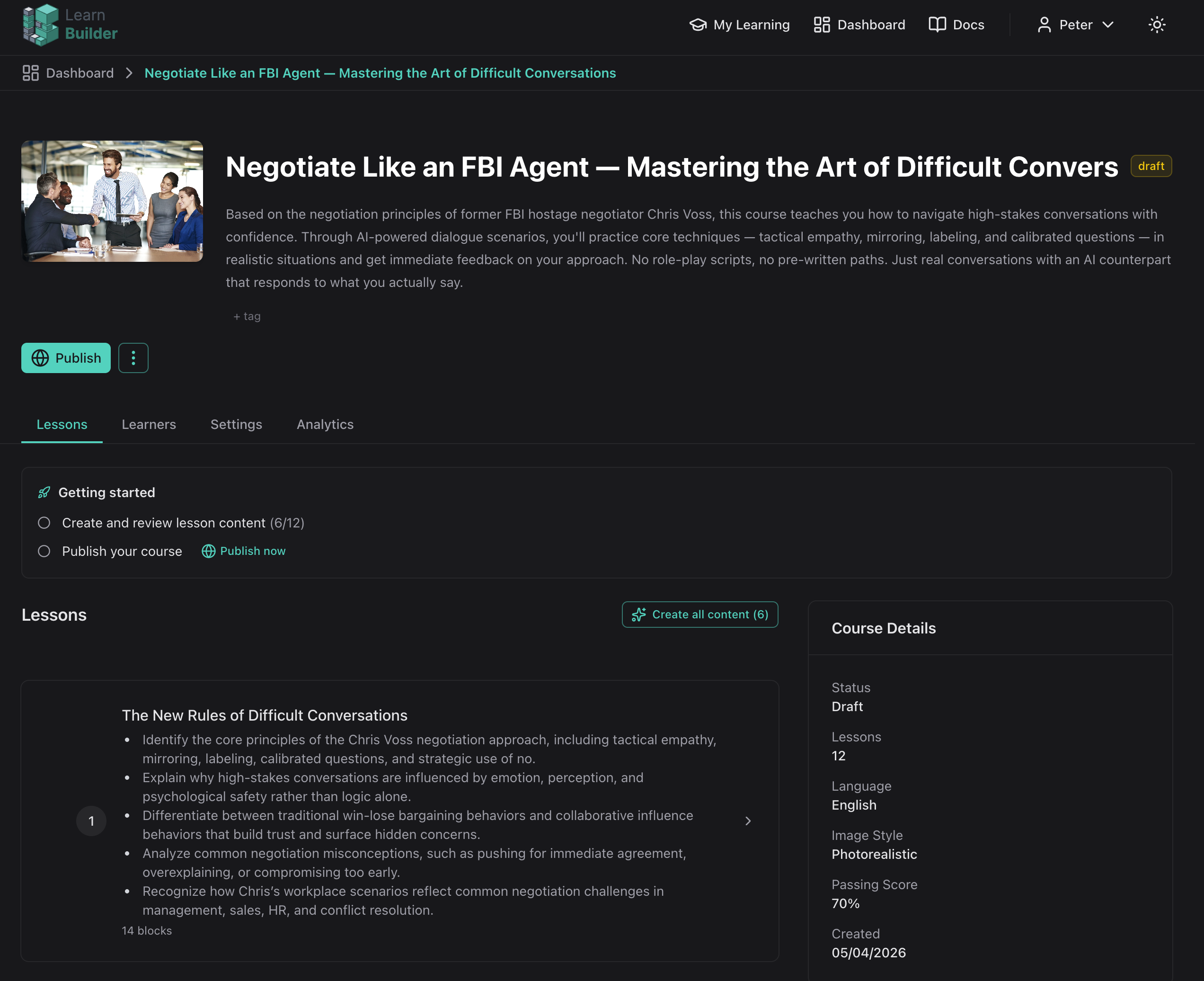Click the rocket icon beside Getting started
1204x981 pixels.
(x=44, y=493)
